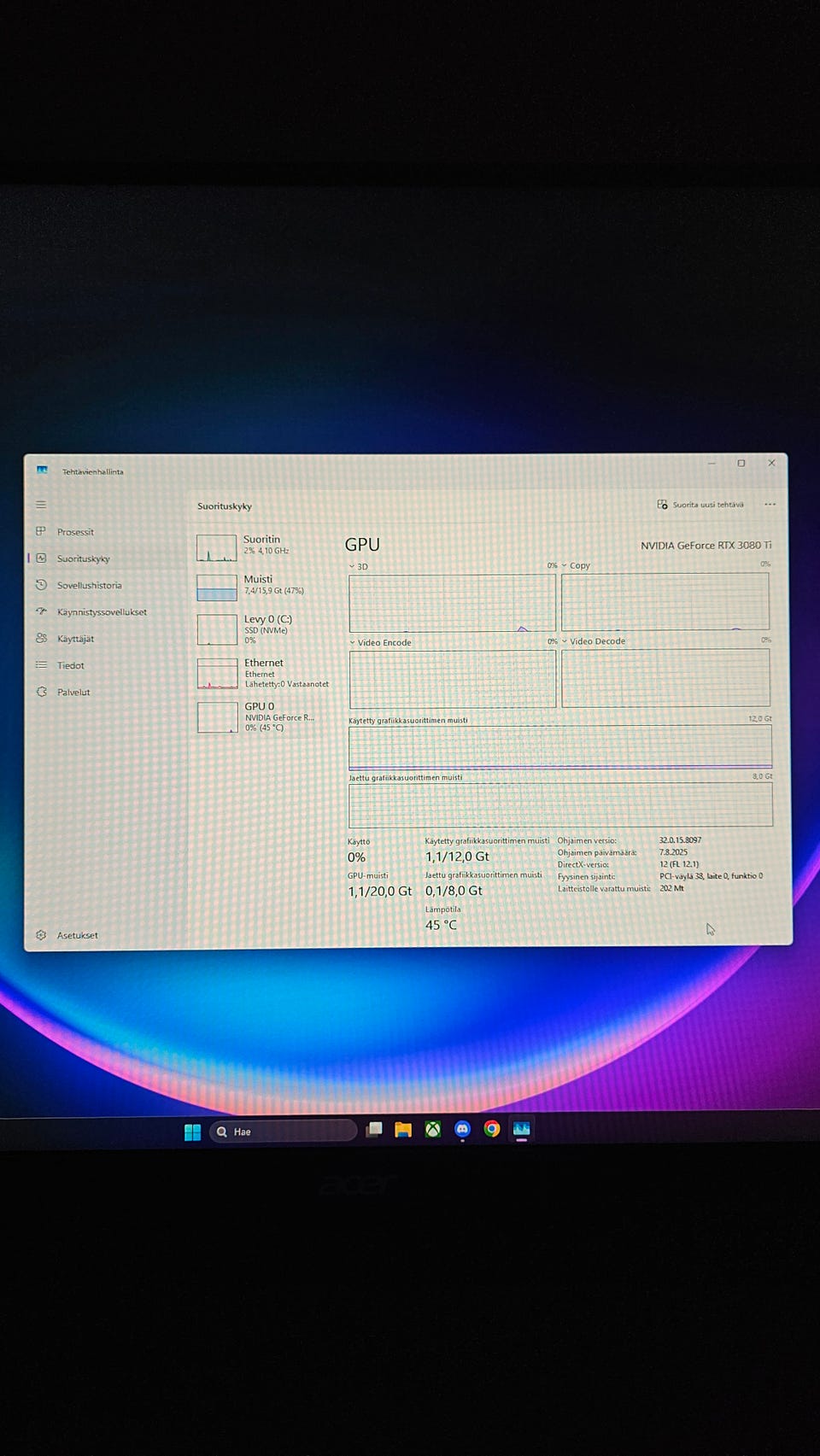
Task: Open the Video Decode graph dropdown
Action: coord(594,640)
